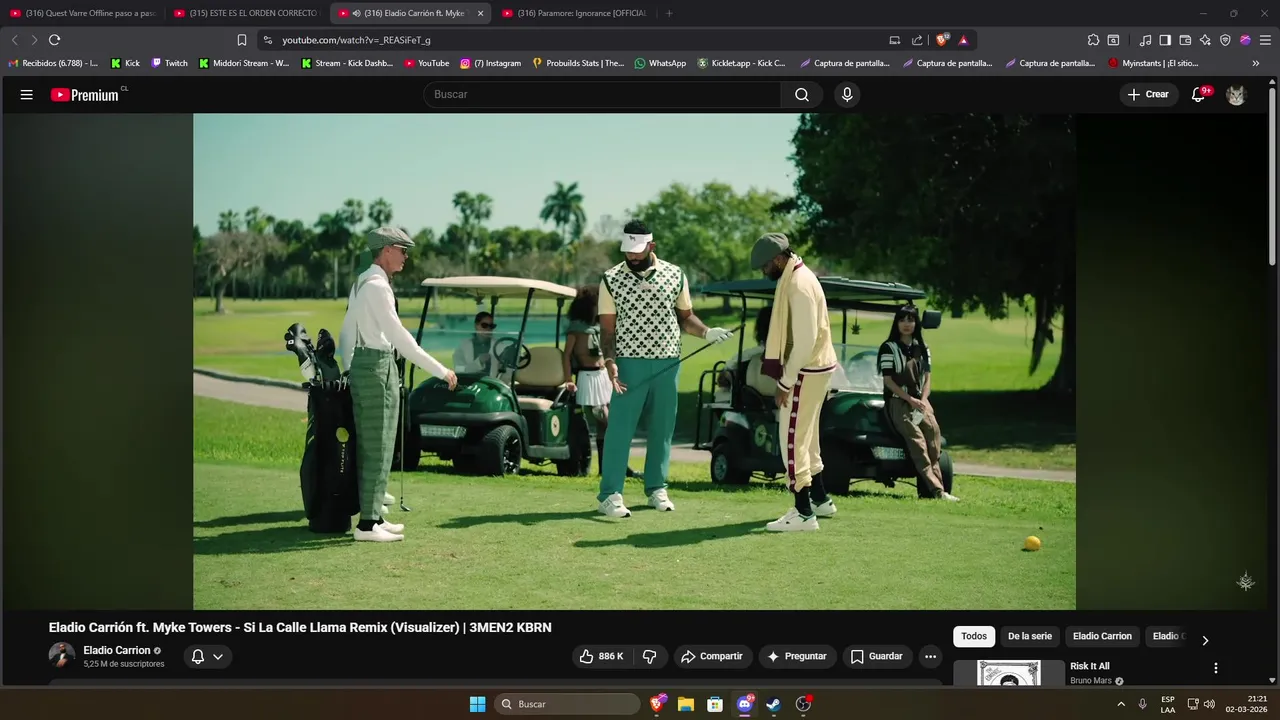Open Eladio Carrion channel avatar
This screenshot has width=1280, height=720.
(x=62, y=655)
